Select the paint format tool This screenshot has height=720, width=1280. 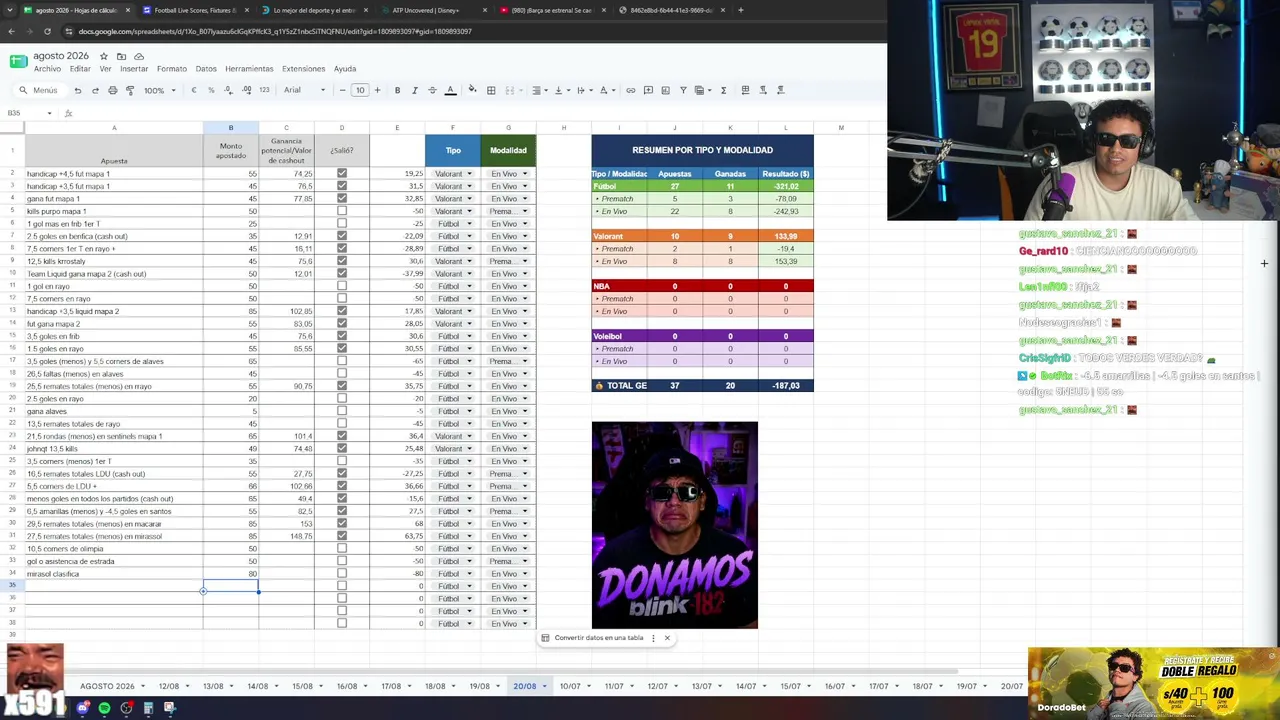coord(129,90)
